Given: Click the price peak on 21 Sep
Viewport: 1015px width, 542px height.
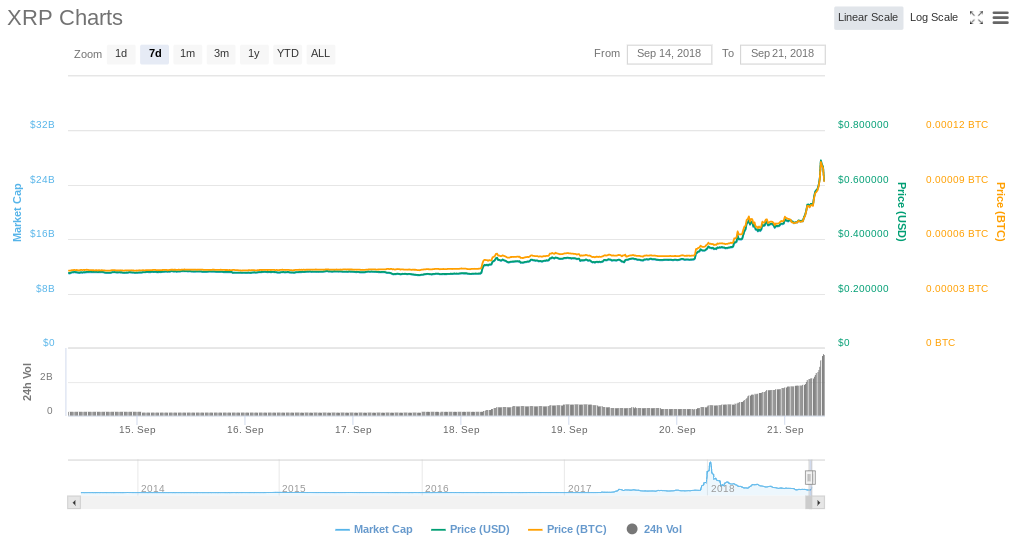Looking at the screenshot, I should tap(821, 161).
